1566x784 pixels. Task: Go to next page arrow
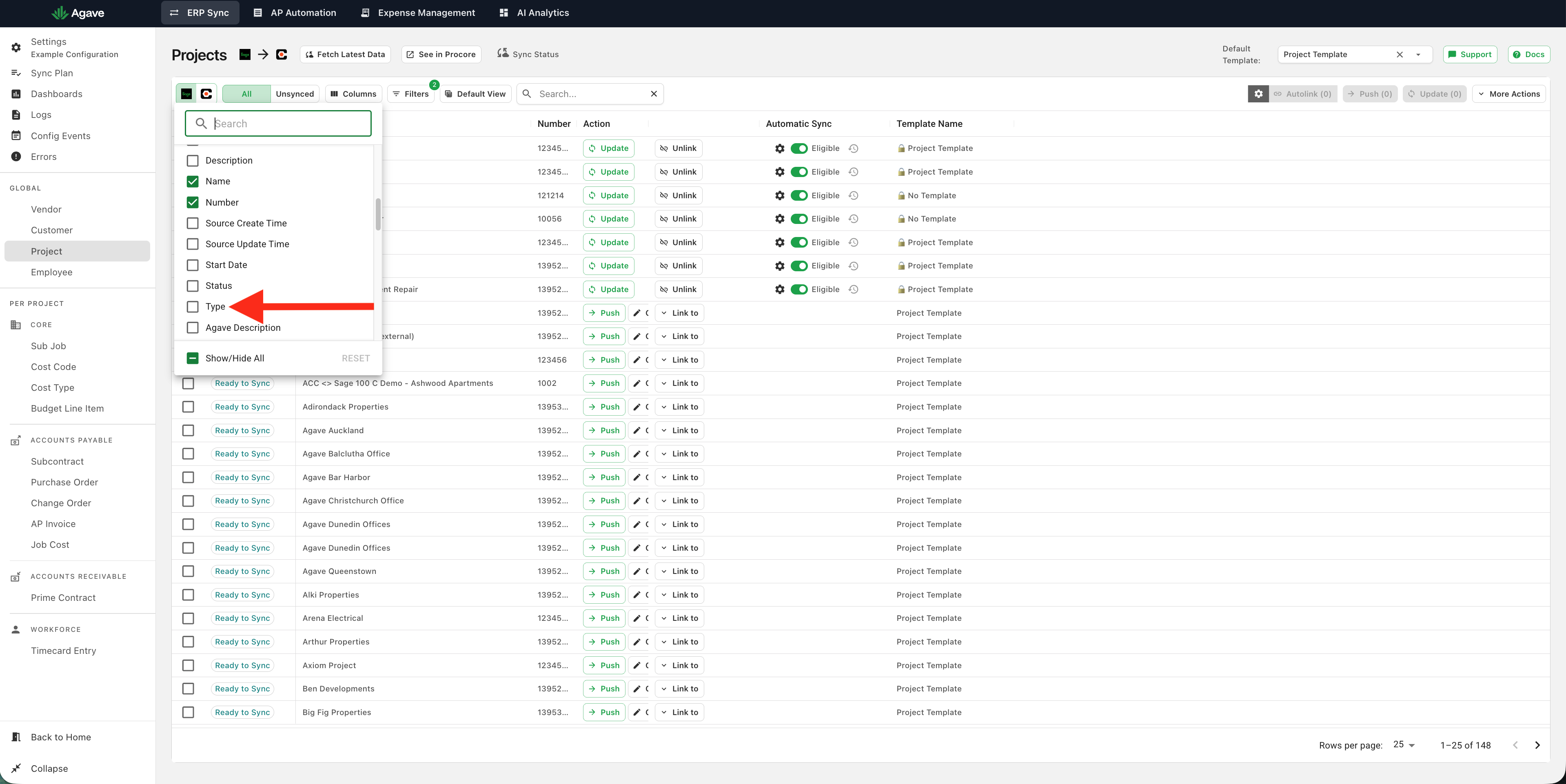(1537, 745)
